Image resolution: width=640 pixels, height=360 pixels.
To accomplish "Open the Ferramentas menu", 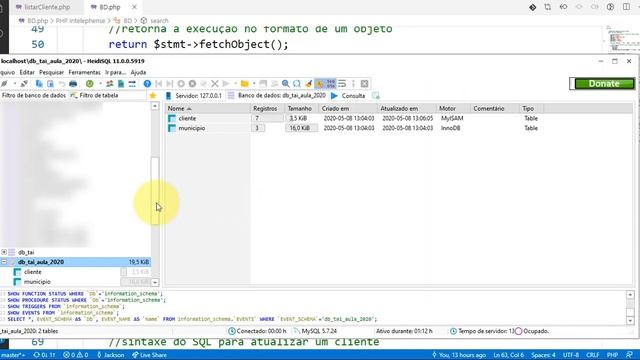I will (x=84, y=72).
